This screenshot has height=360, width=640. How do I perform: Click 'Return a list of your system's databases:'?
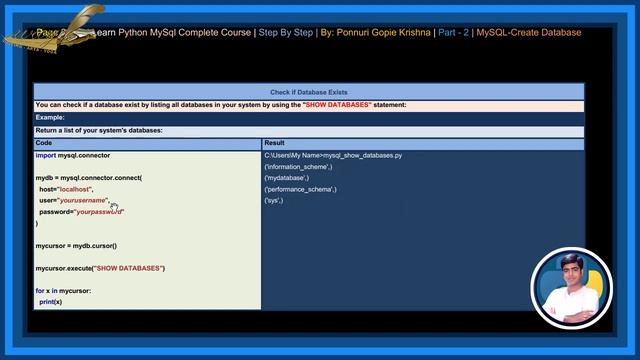(99, 131)
